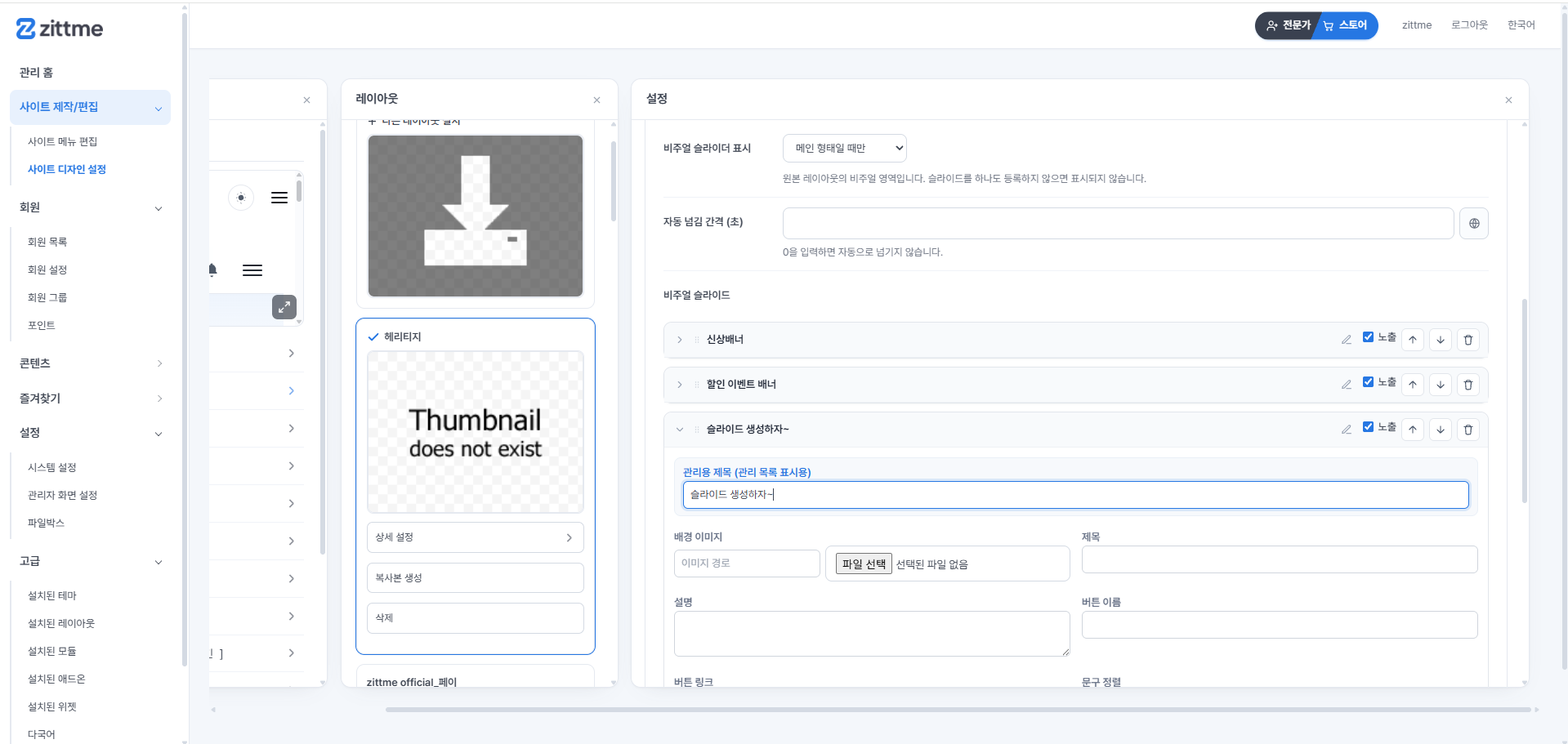Click edit pencil icon for 신상배너 slide
This screenshot has height=744, width=1568.
1347,340
